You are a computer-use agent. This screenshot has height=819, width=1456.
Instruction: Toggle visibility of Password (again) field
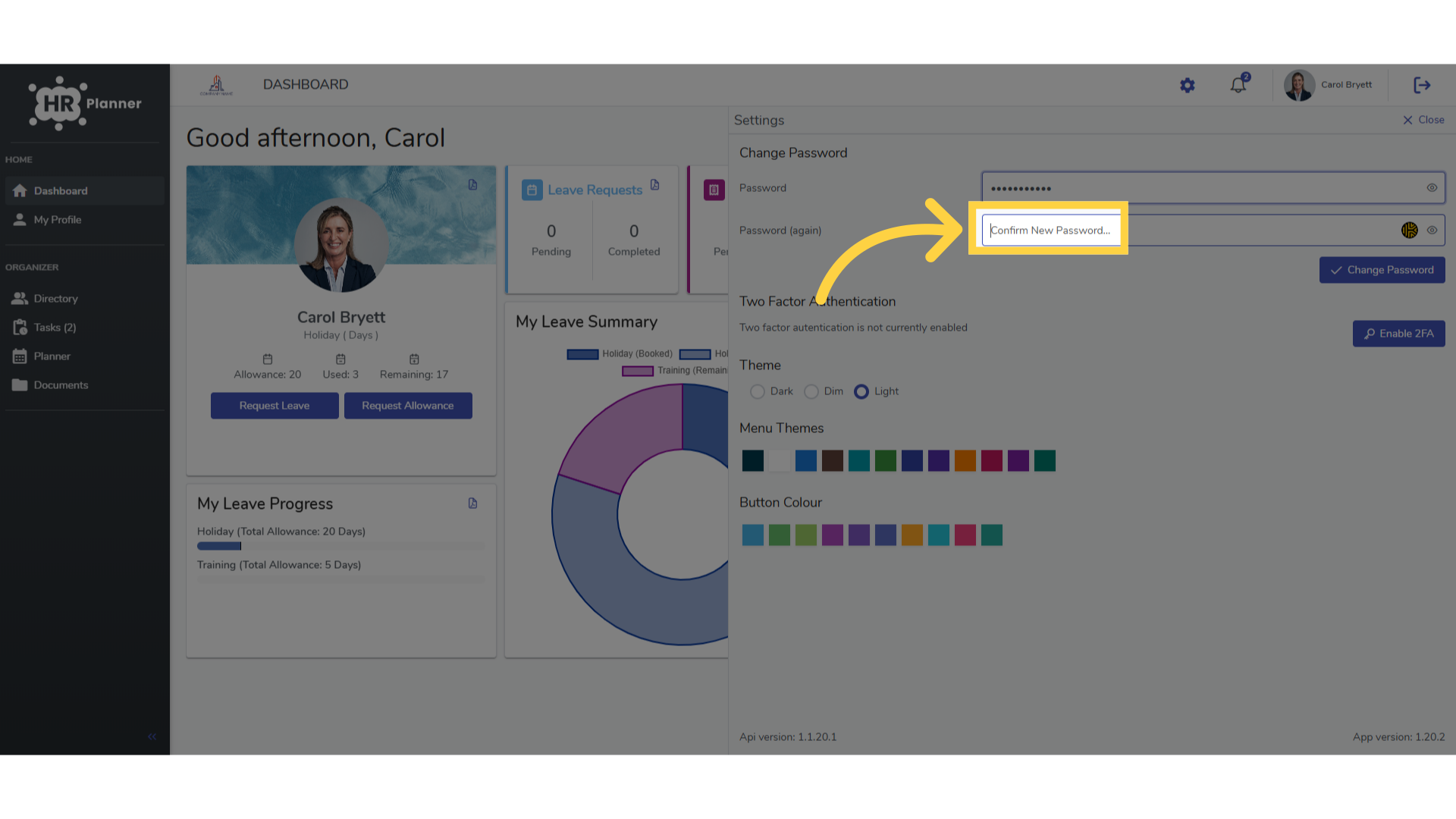click(1432, 231)
